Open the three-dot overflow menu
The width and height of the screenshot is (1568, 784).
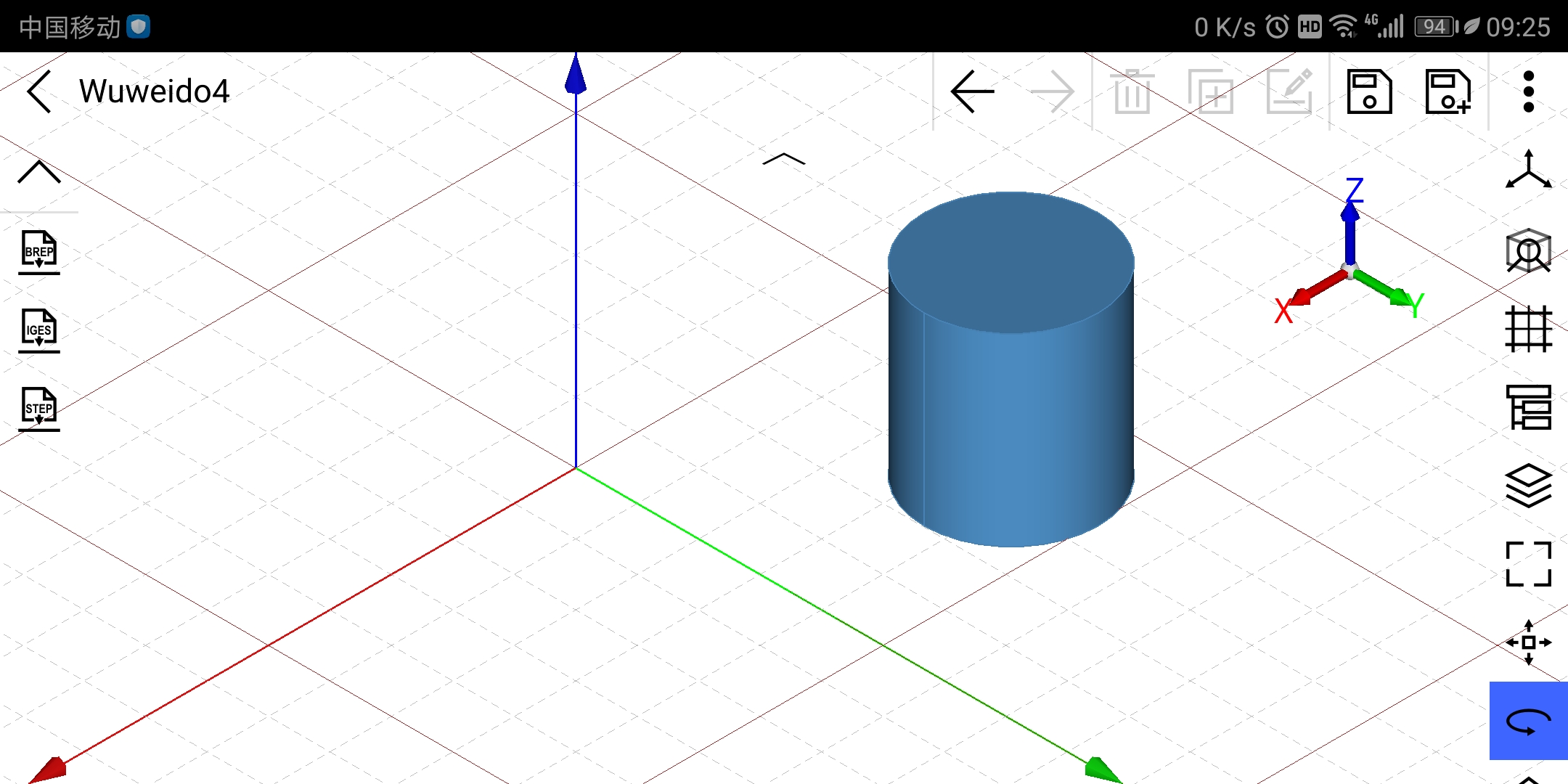click(x=1528, y=91)
